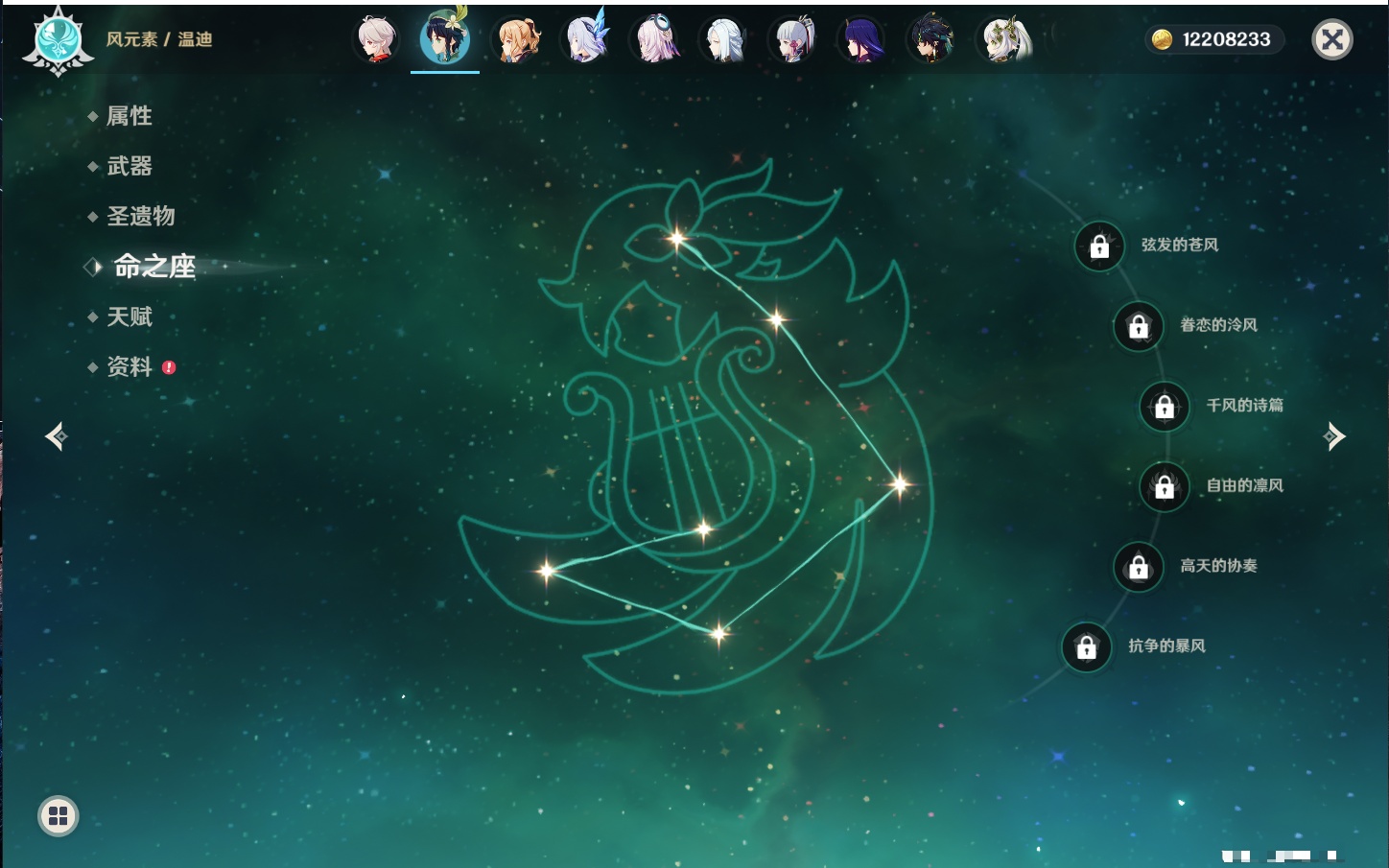Open the 属性 attributes page
Viewport: 1389px width, 868px height.
click(129, 116)
